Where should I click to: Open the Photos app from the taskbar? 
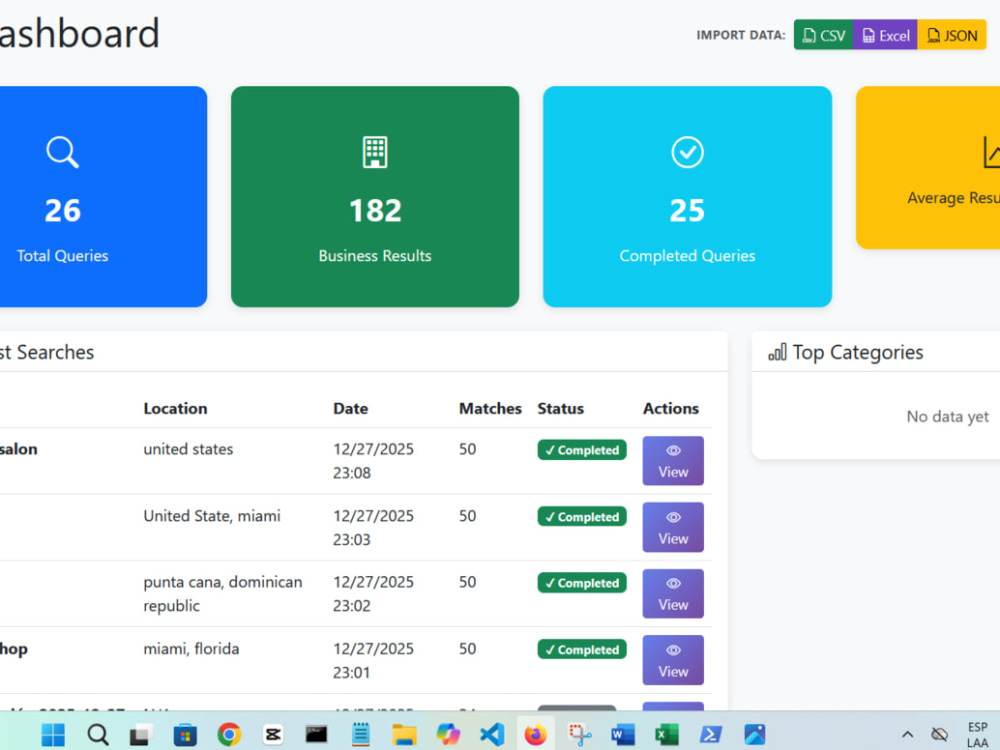pos(754,735)
